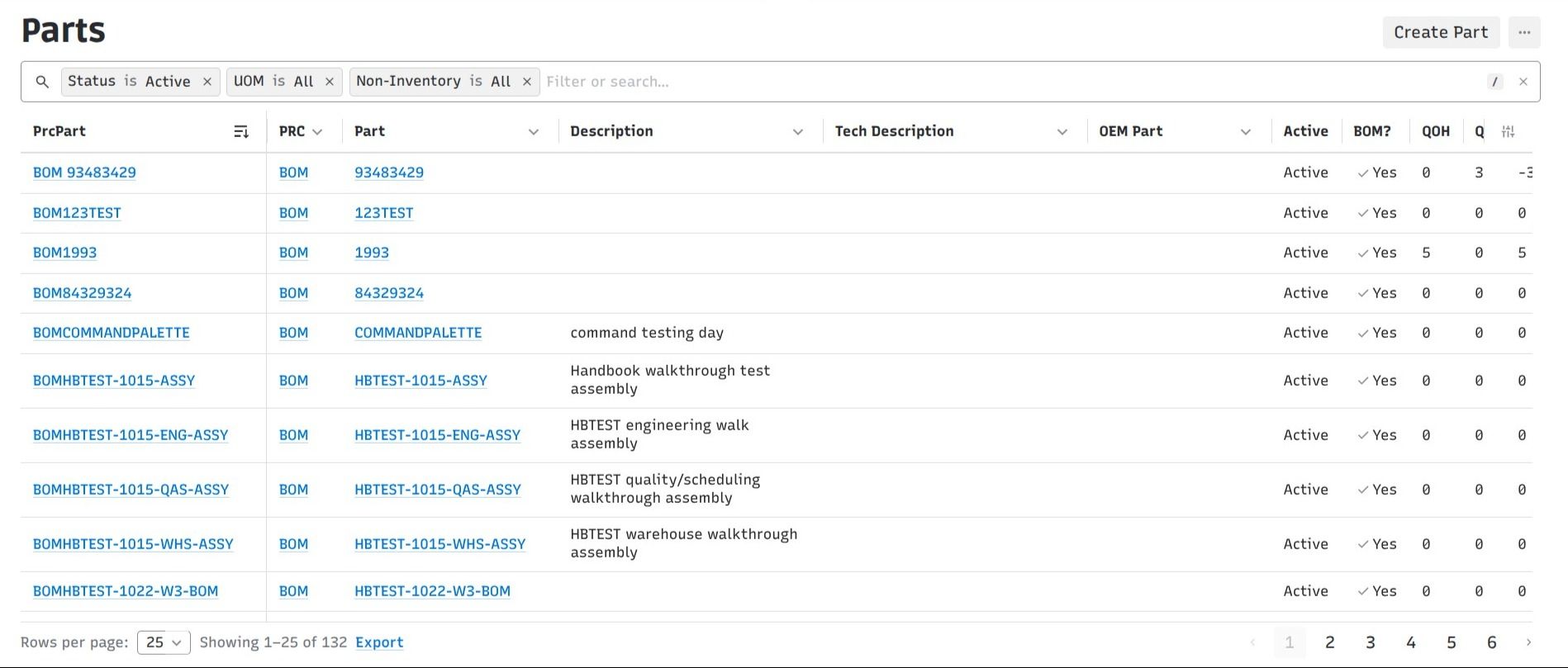Open Tech Description column chevron

1062,131
